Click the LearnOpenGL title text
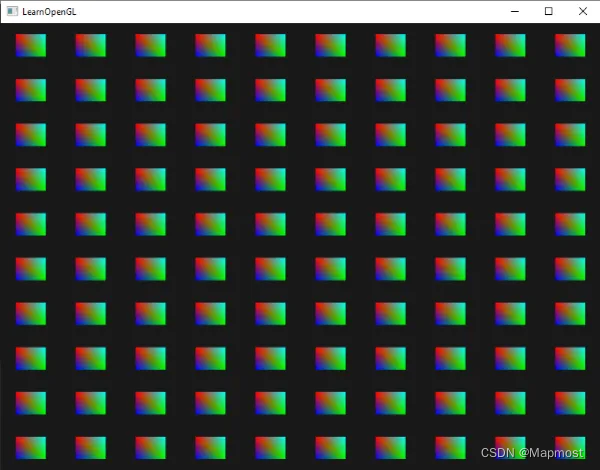This screenshot has height=470, width=600. (x=49, y=12)
